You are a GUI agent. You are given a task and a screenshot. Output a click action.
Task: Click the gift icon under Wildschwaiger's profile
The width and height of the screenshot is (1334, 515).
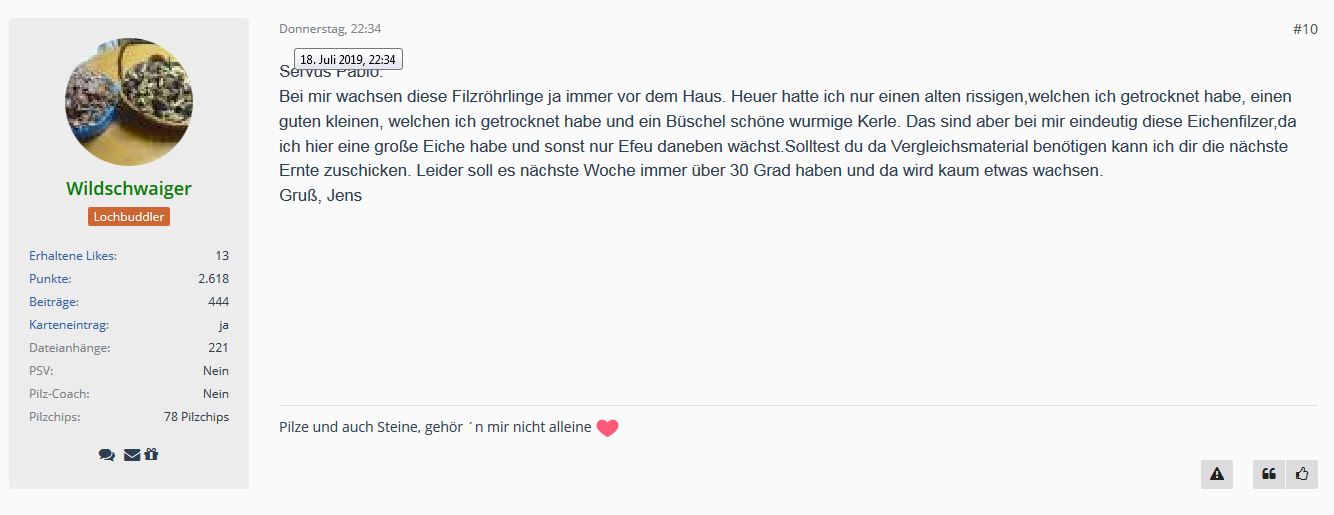point(151,455)
